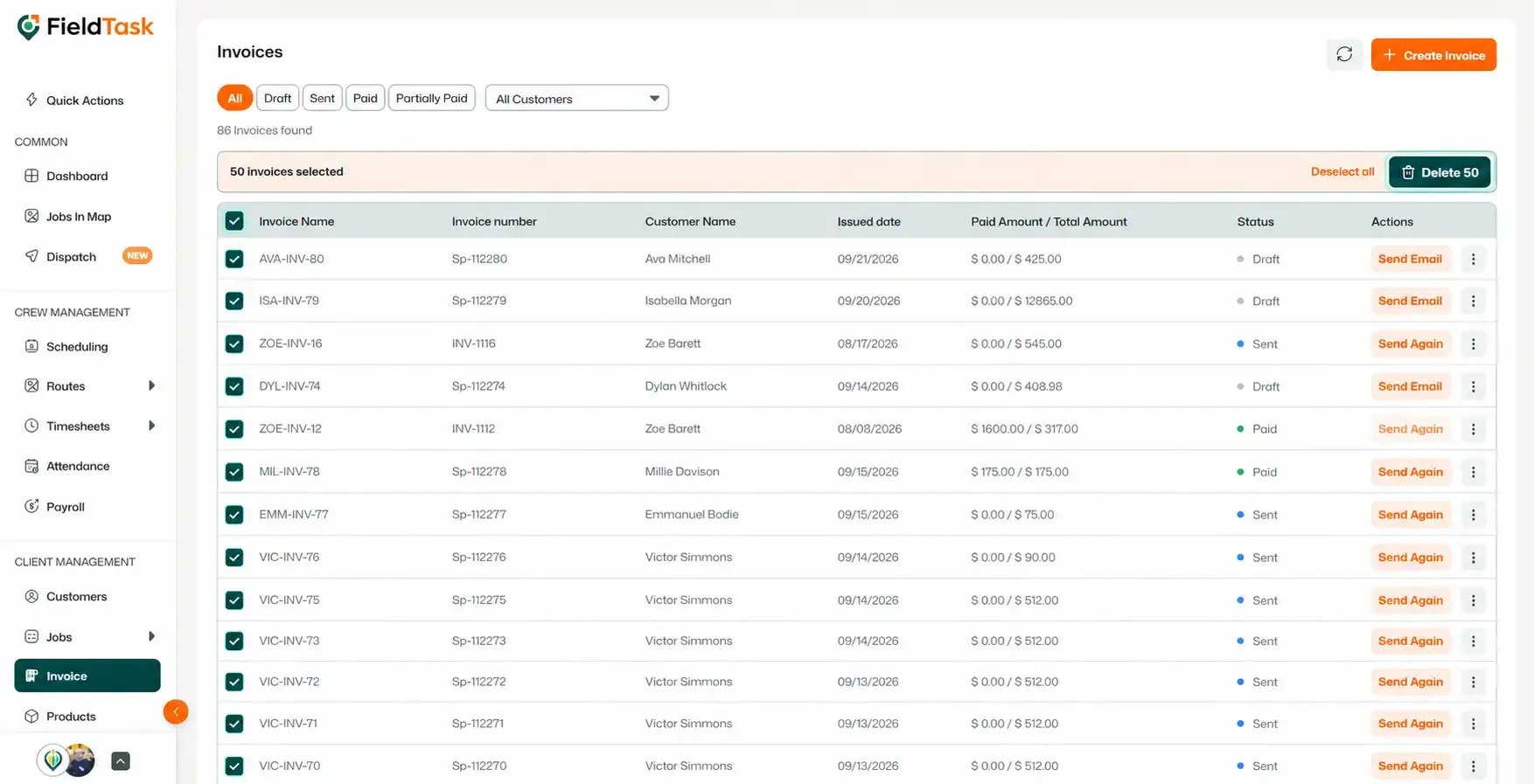The height and width of the screenshot is (784, 1534).
Task: Expand the Routes submenu
Action: coord(151,385)
